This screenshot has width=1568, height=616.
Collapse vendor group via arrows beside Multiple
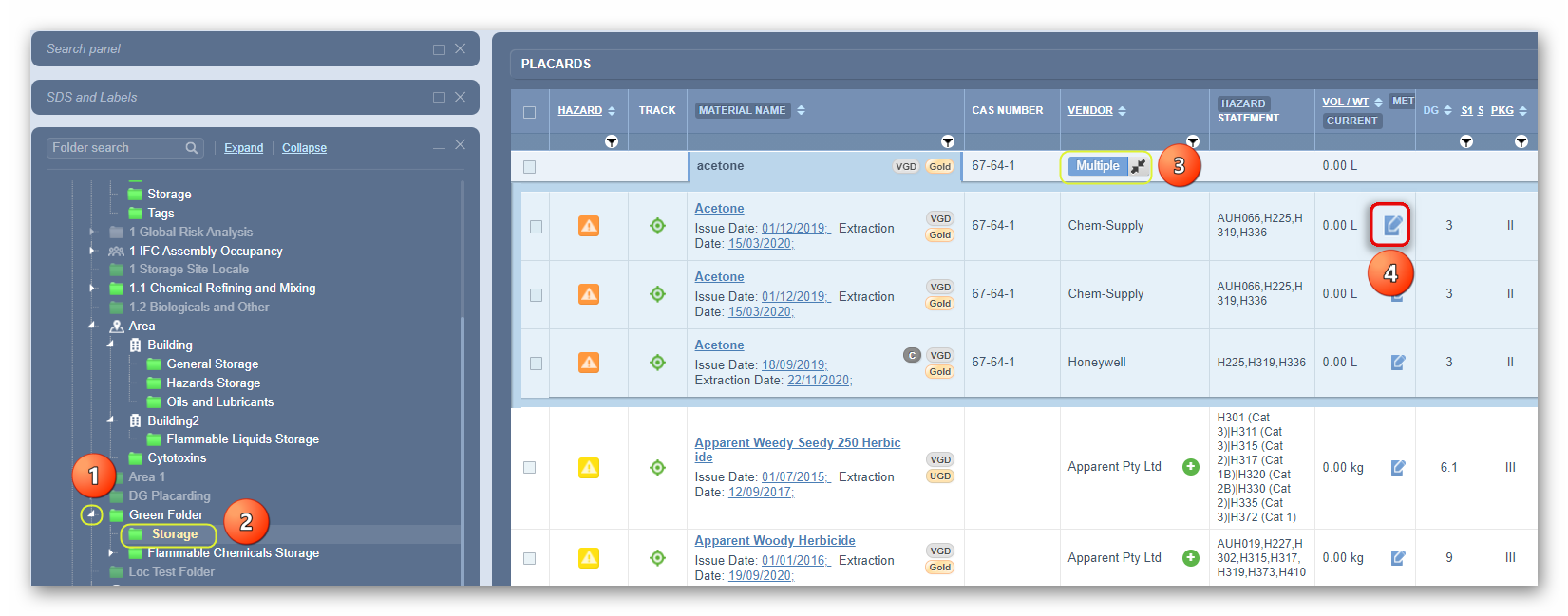(1138, 166)
